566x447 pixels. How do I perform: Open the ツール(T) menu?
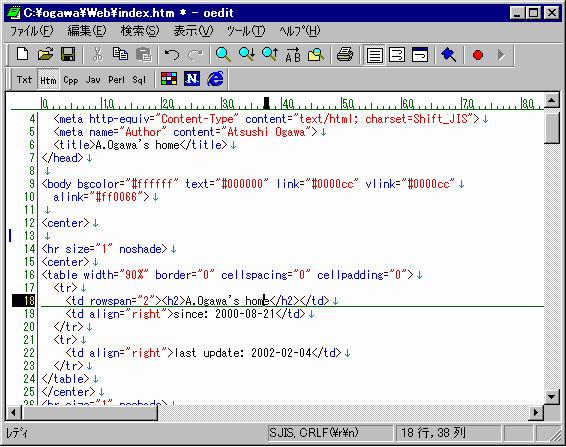tap(246, 31)
